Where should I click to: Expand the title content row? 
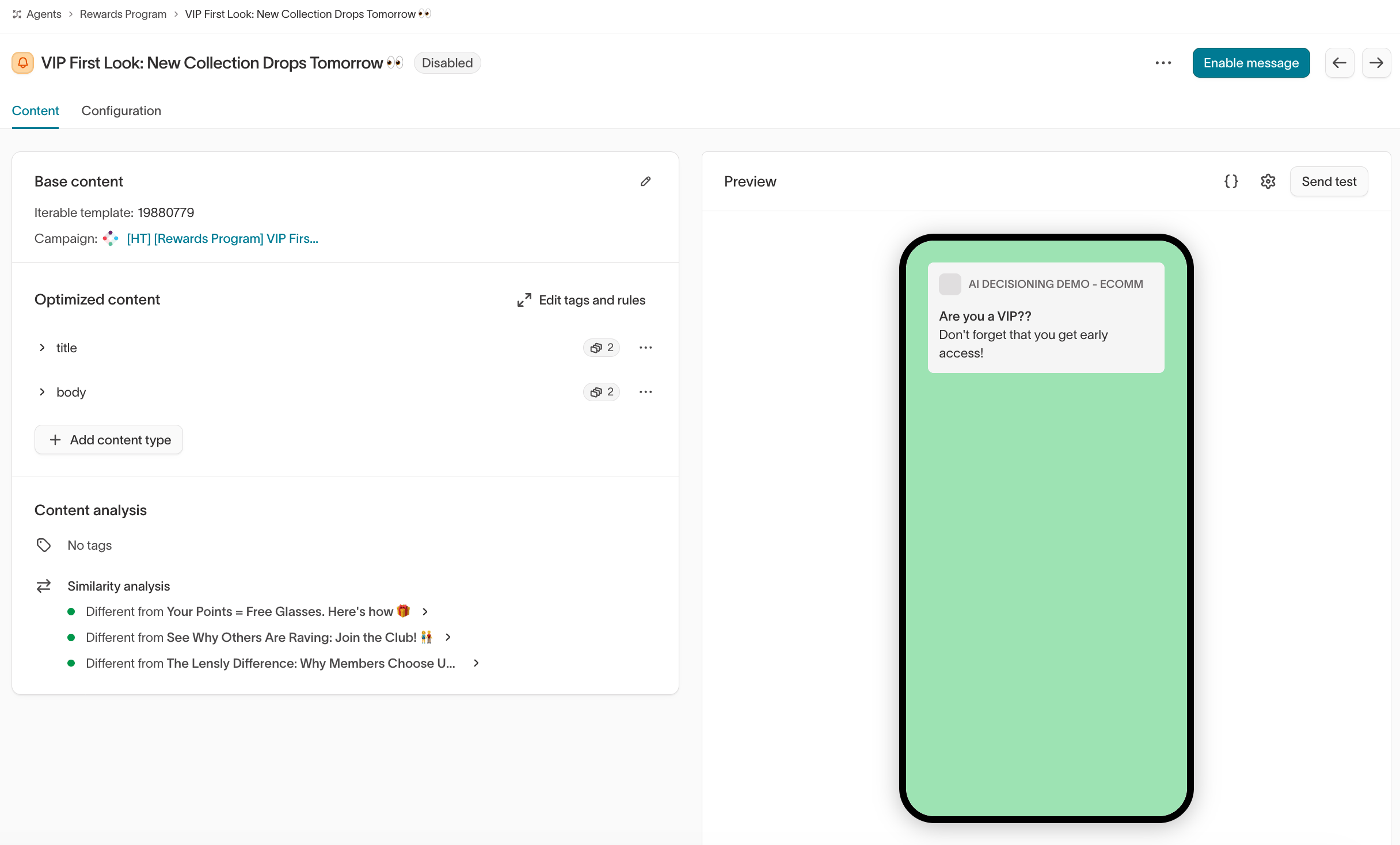(42, 348)
